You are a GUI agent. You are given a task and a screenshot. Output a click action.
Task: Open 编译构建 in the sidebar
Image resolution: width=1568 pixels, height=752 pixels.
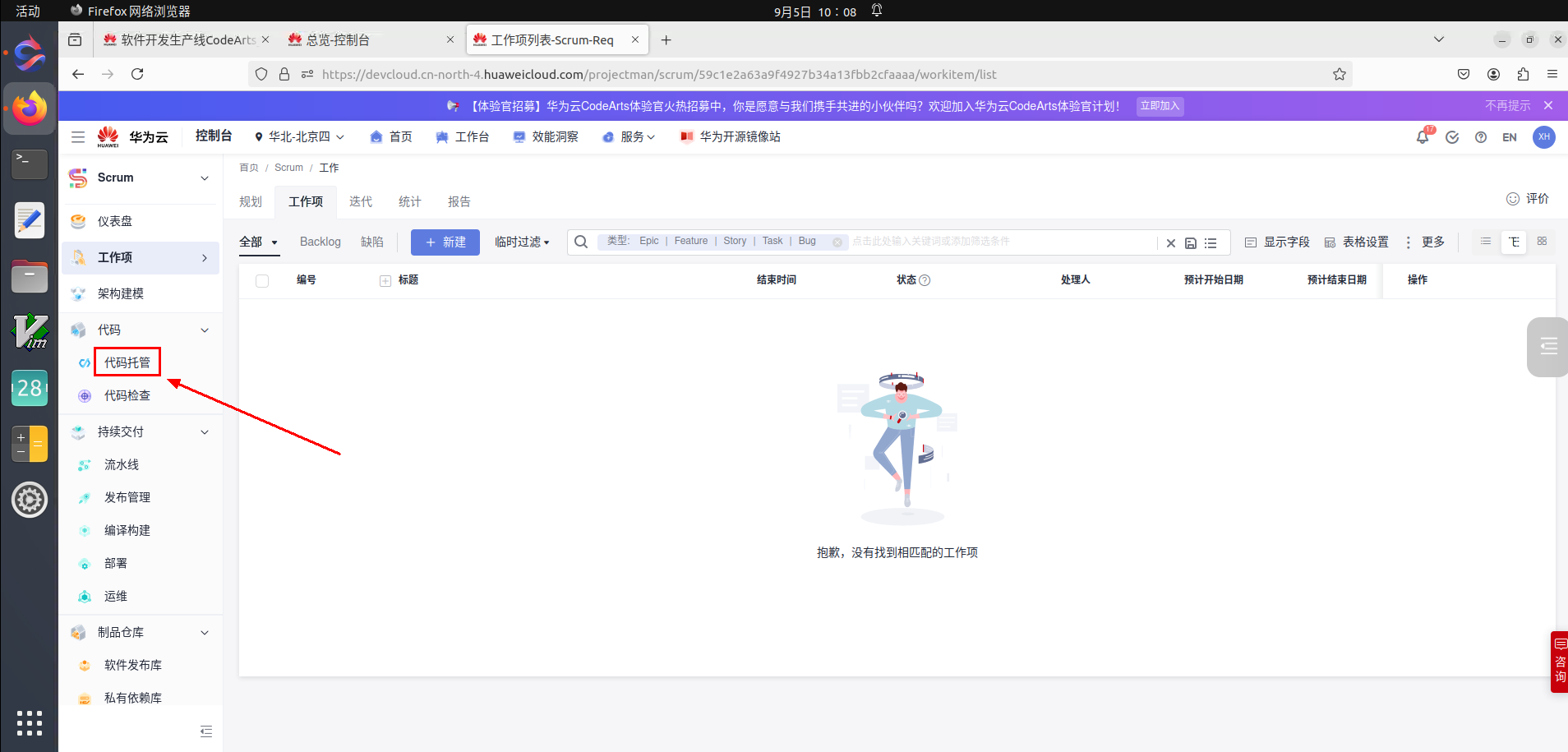[127, 531]
